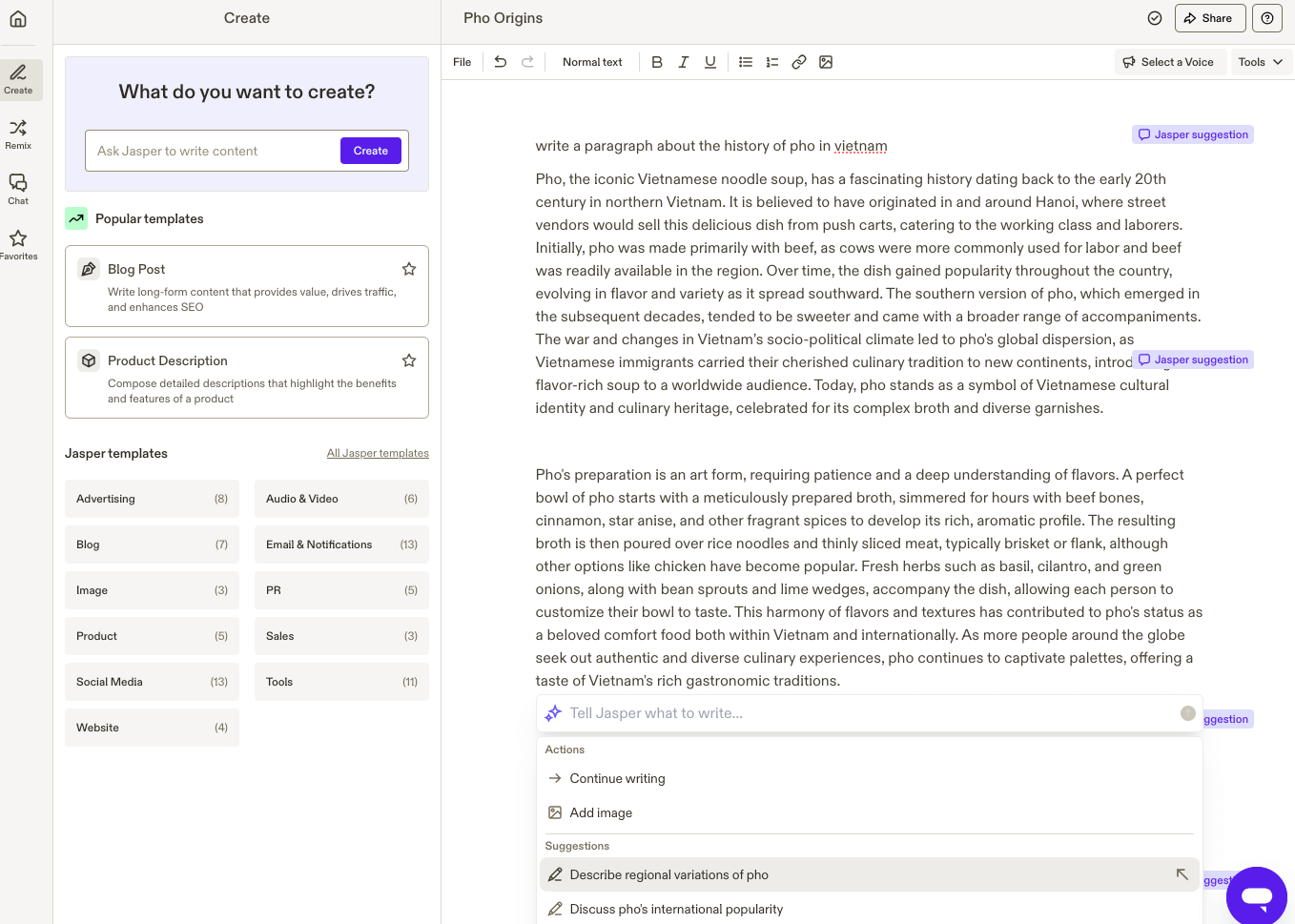The width and height of the screenshot is (1295, 924).
Task: Open the Sales template category
Action: pos(342,636)
